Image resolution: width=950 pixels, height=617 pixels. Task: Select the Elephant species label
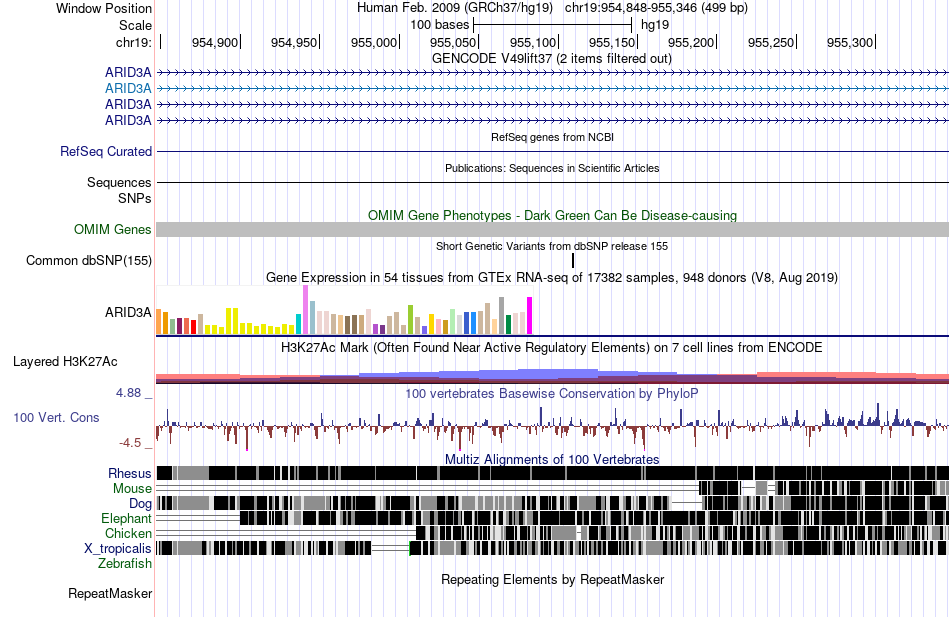[x=126, y=519]
